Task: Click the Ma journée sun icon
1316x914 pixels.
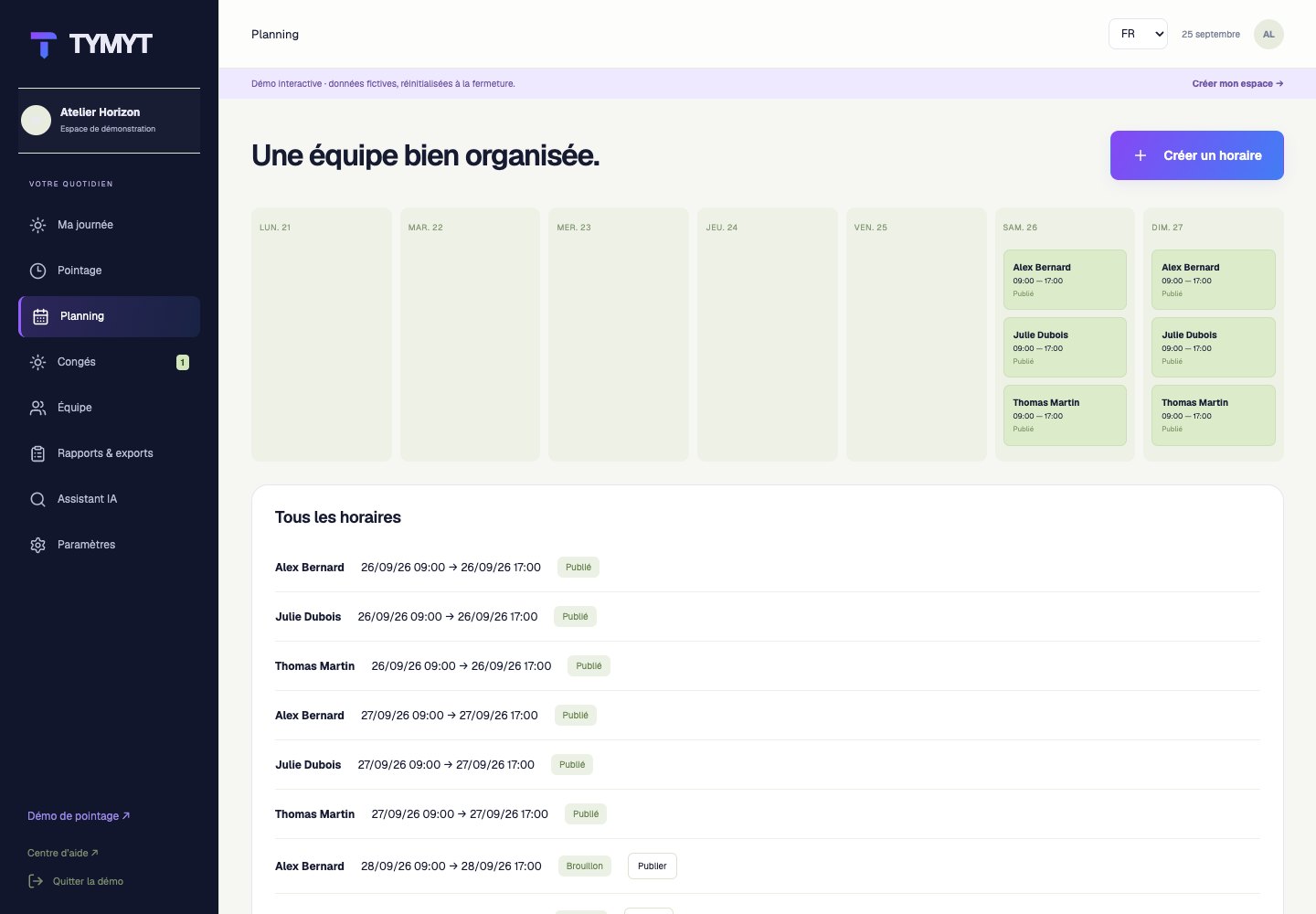Action: point(37,225)
